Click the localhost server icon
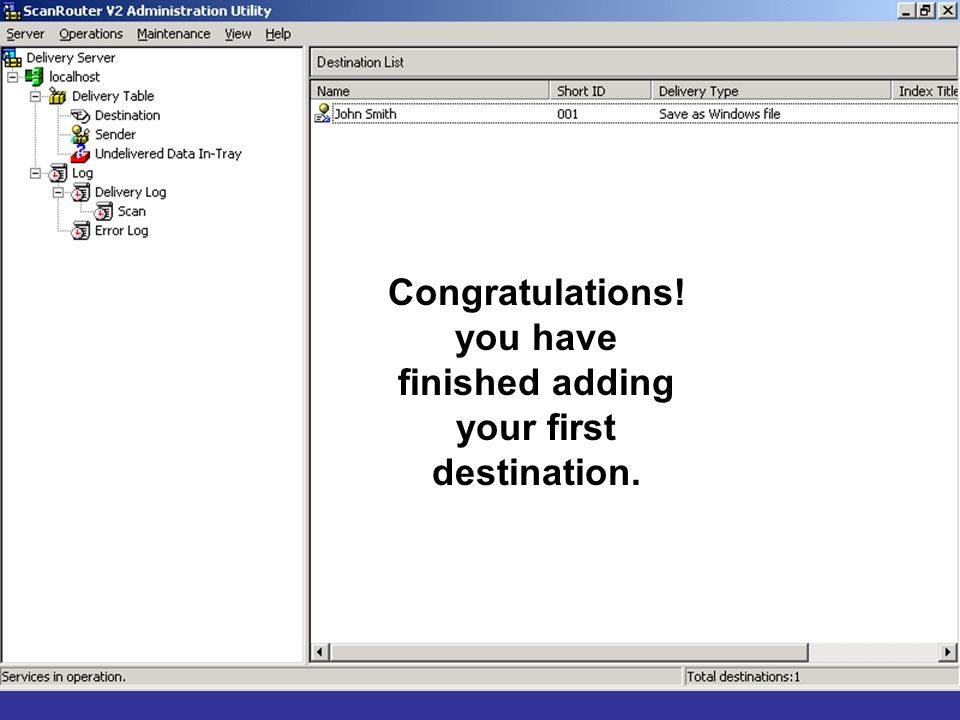960x720 pixels. pos(34,77)
